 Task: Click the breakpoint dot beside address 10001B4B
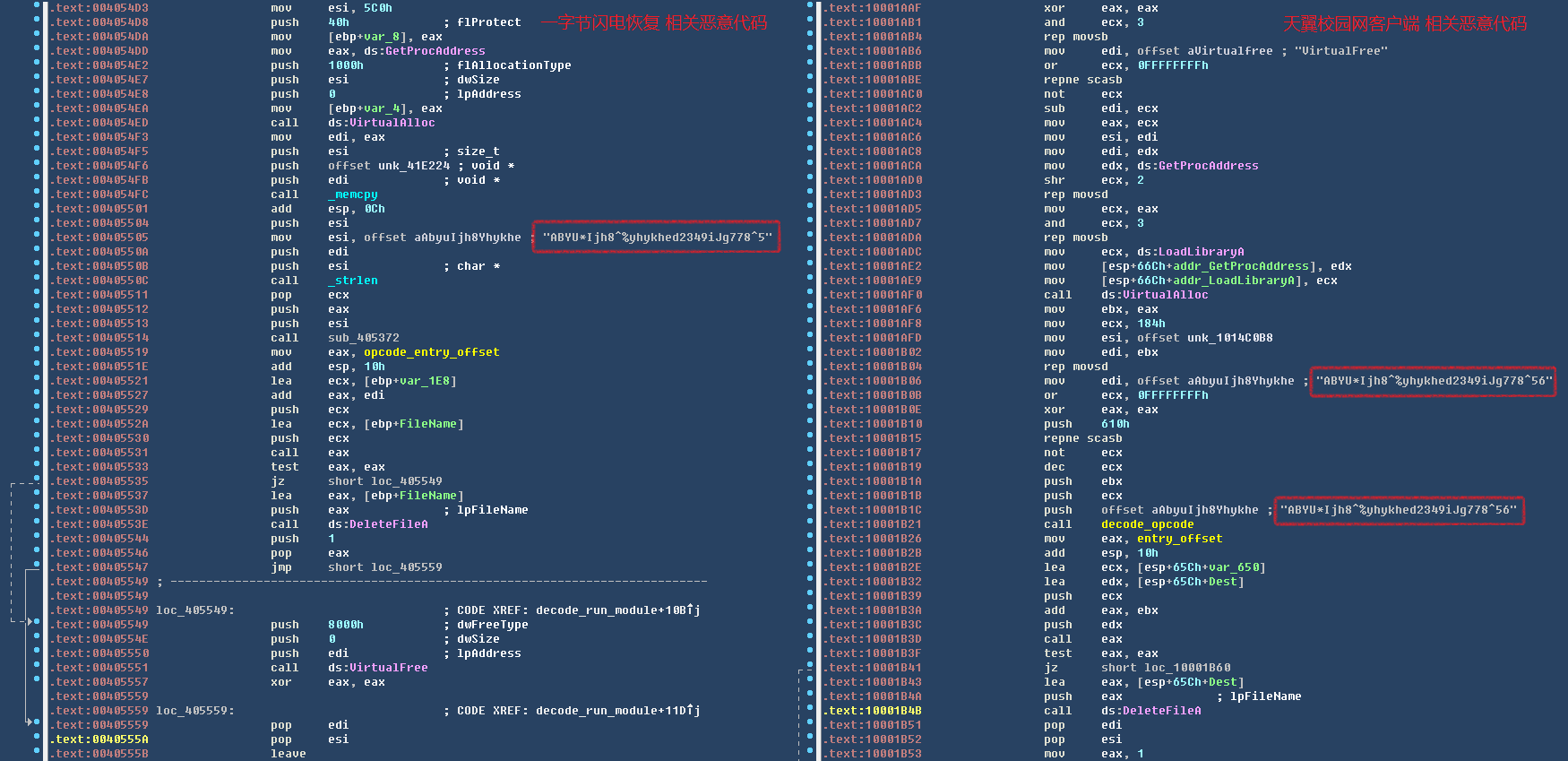(x=811, y=711)
